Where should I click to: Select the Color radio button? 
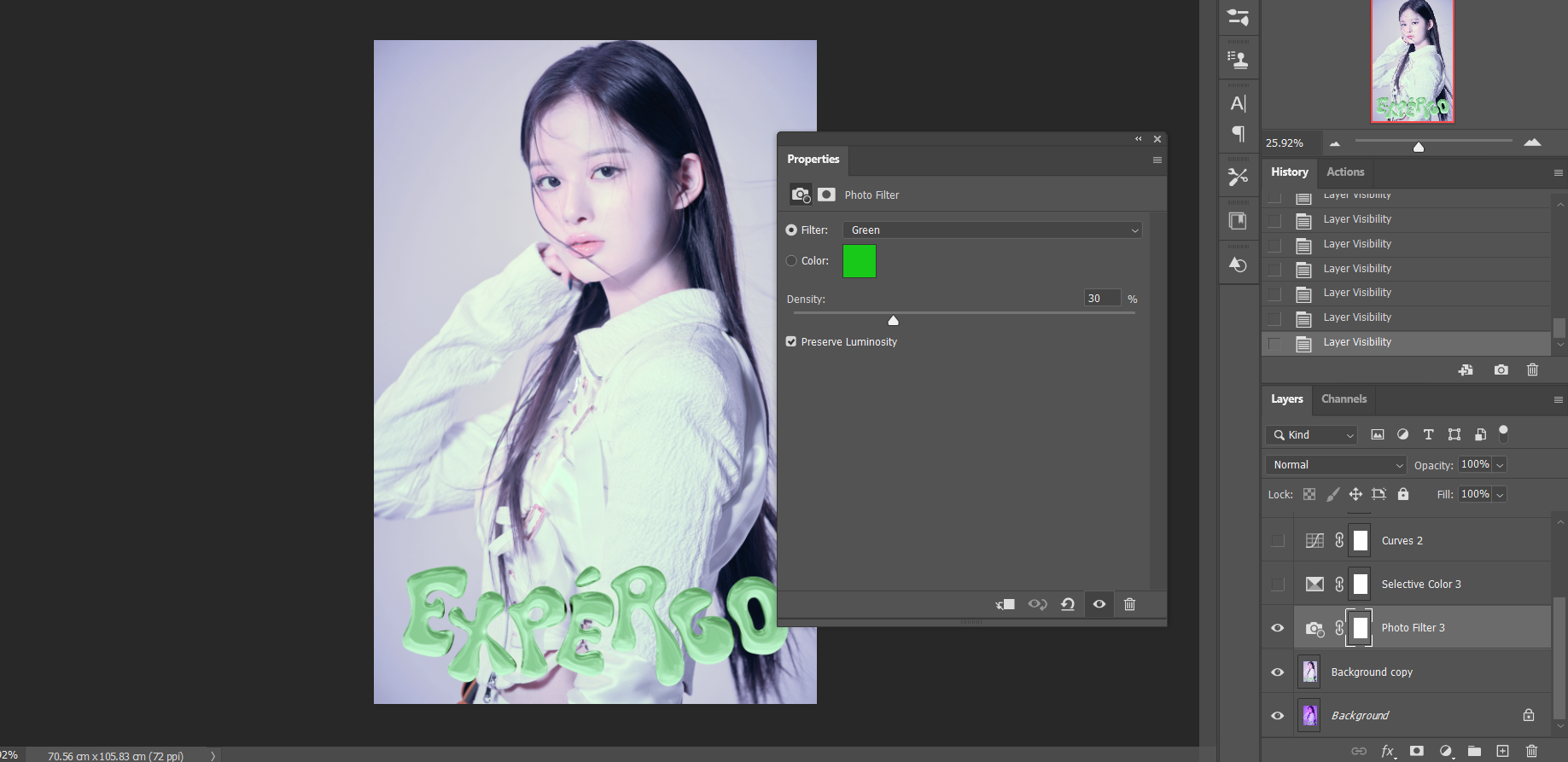tap(791, 261)
